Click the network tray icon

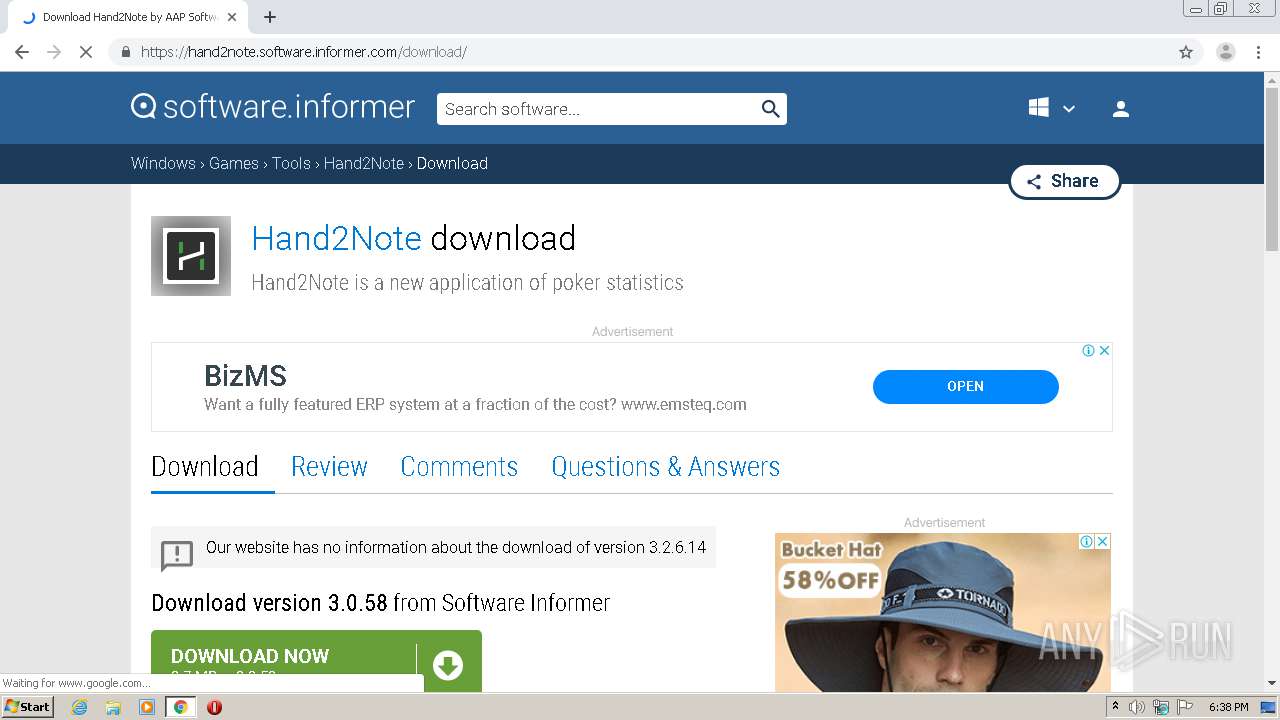point(1161,707)
